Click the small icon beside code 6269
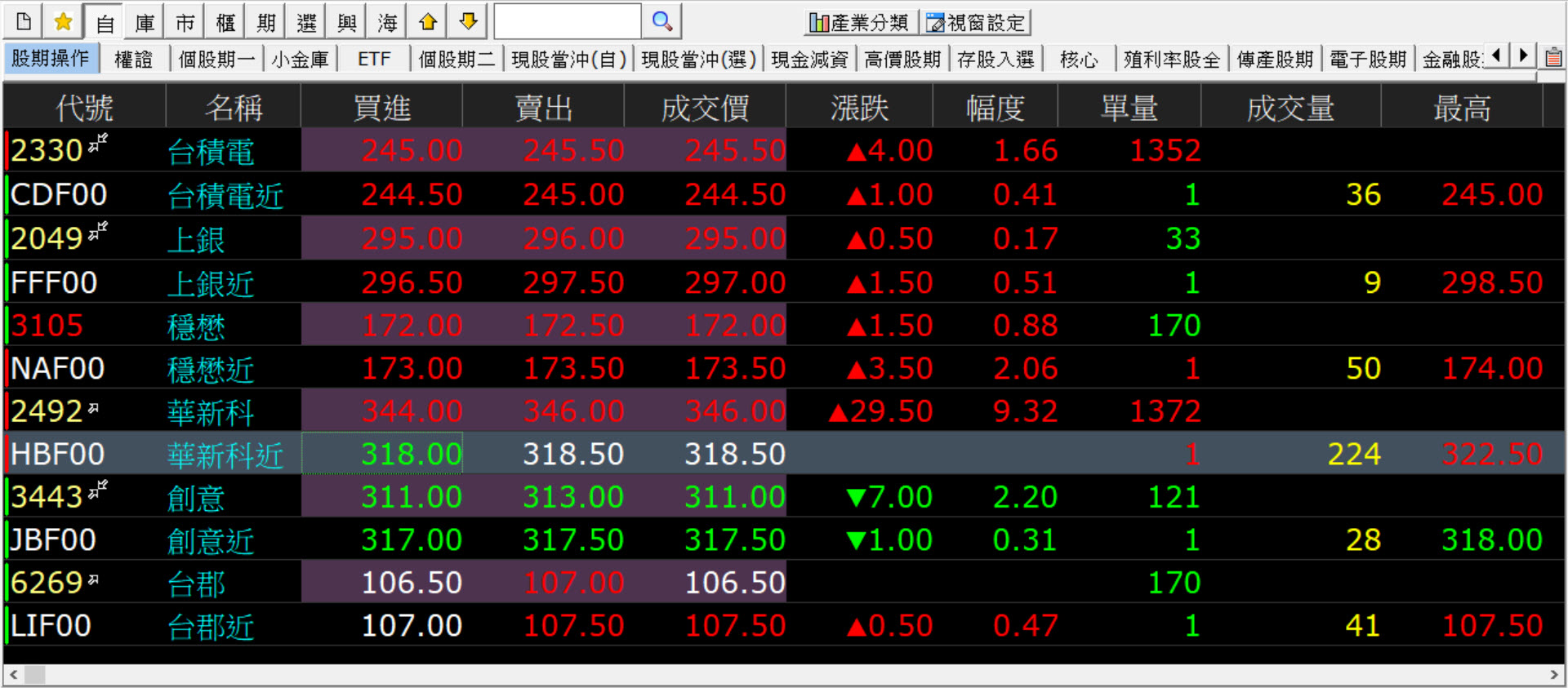1568x688 pixels. 93,579
